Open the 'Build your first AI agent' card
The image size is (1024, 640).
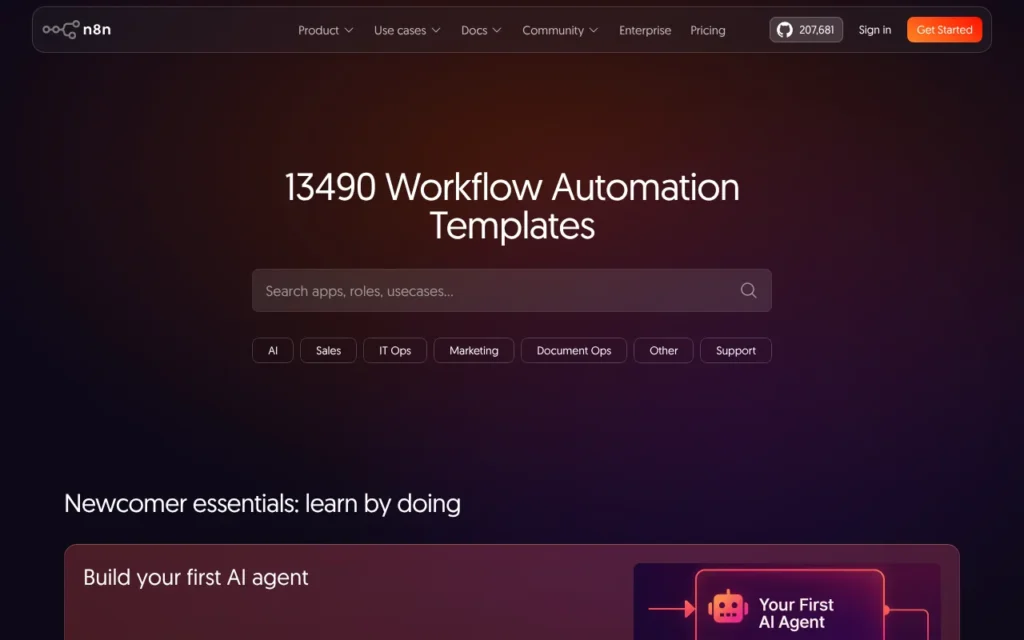click(x=511, y=592)
